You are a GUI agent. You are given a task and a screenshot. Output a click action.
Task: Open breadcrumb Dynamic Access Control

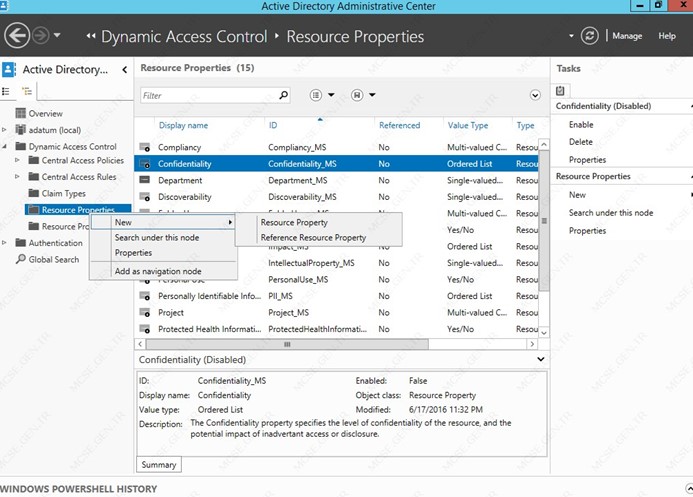[x=184, y=37]
